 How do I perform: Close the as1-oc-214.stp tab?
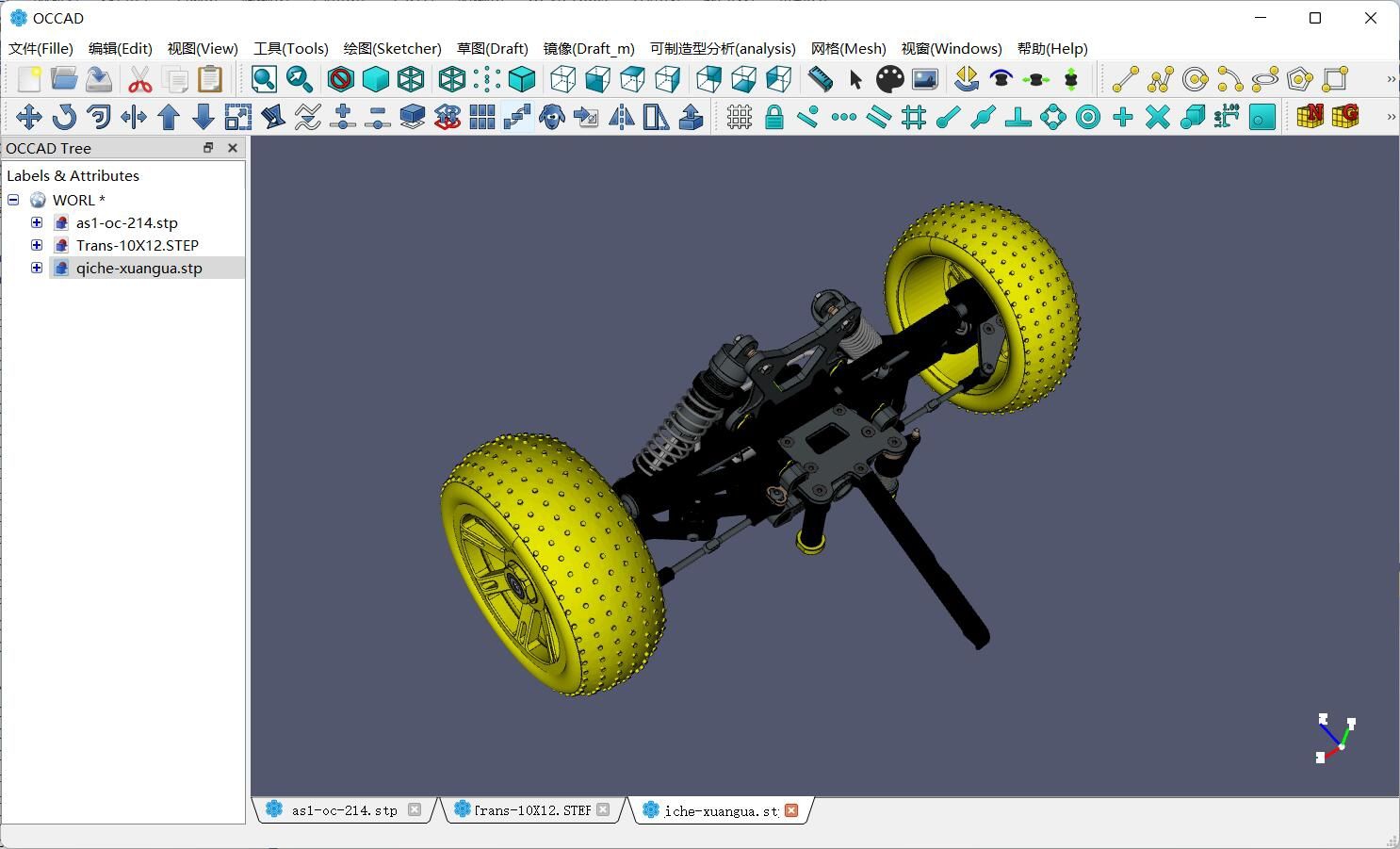pos(415,809)
